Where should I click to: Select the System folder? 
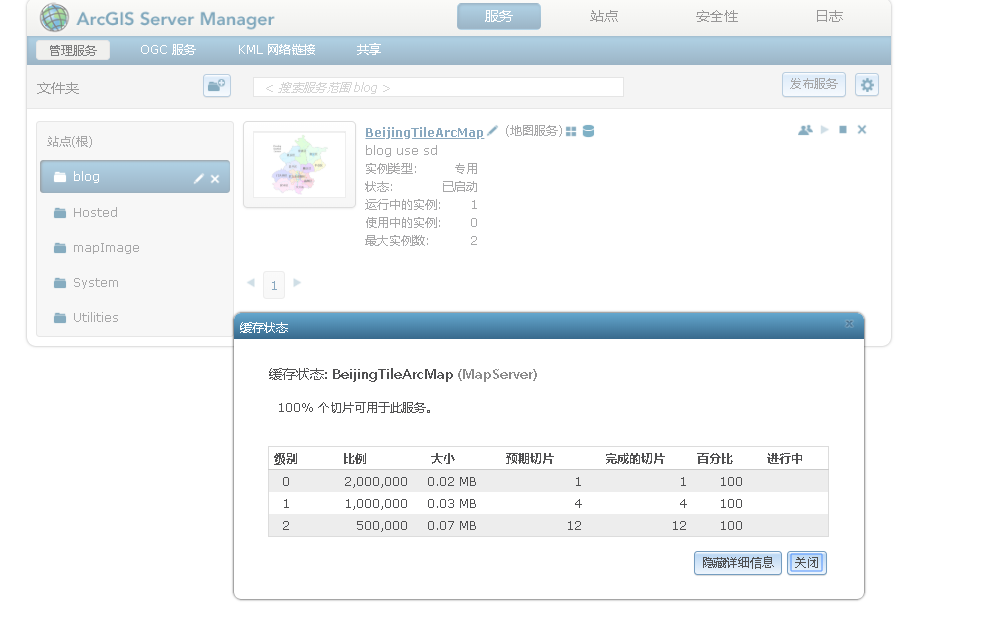point(87,283)
